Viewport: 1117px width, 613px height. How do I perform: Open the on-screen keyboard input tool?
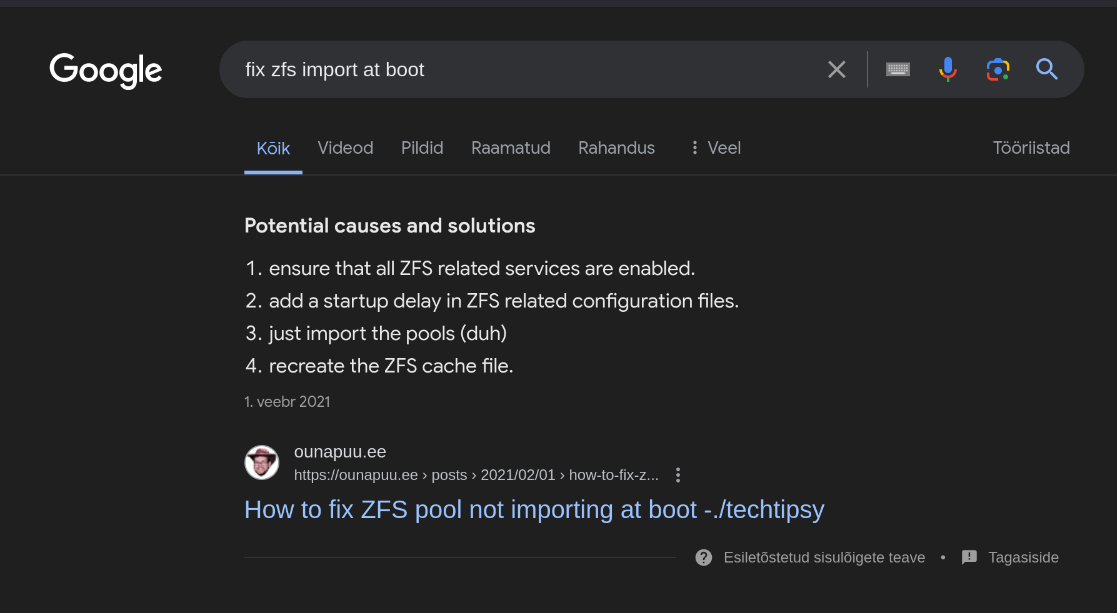pyautogui.click(x=898, y=69)
